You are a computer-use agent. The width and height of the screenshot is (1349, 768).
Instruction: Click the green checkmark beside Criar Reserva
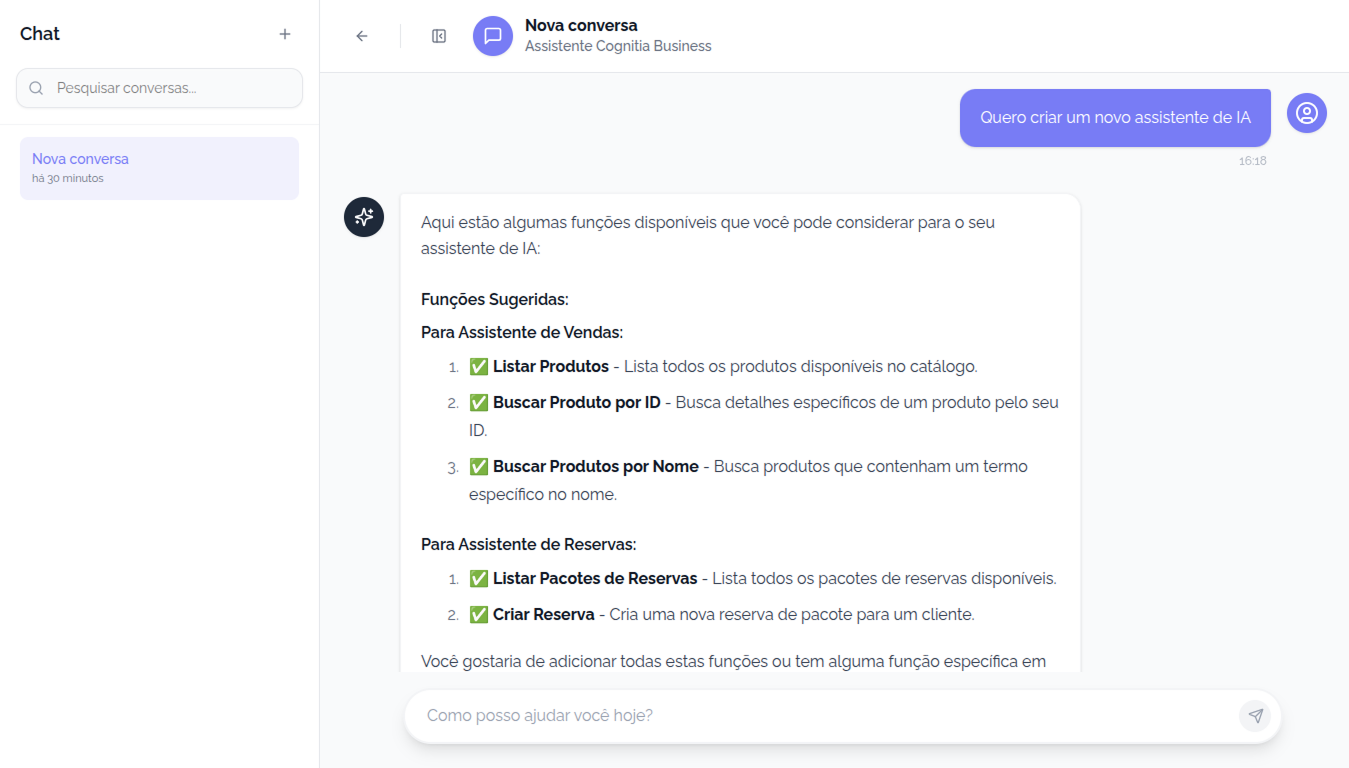click(477, 613)
